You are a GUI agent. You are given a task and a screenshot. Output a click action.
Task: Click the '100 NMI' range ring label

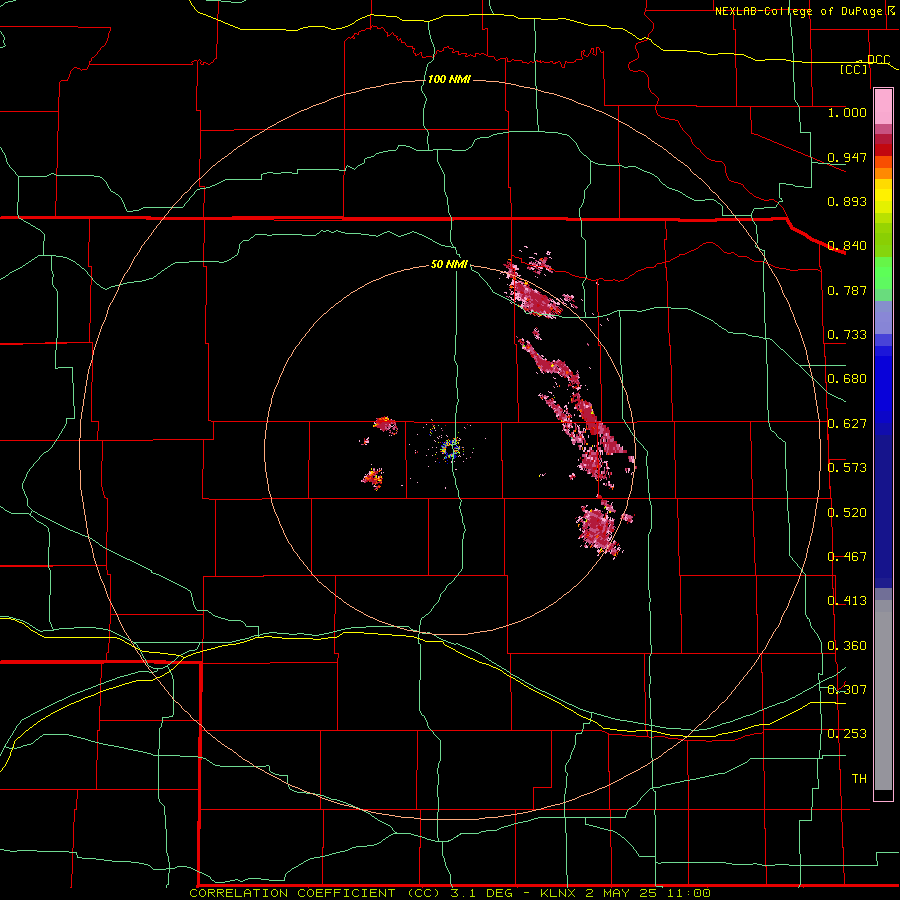tap(449, 79)
